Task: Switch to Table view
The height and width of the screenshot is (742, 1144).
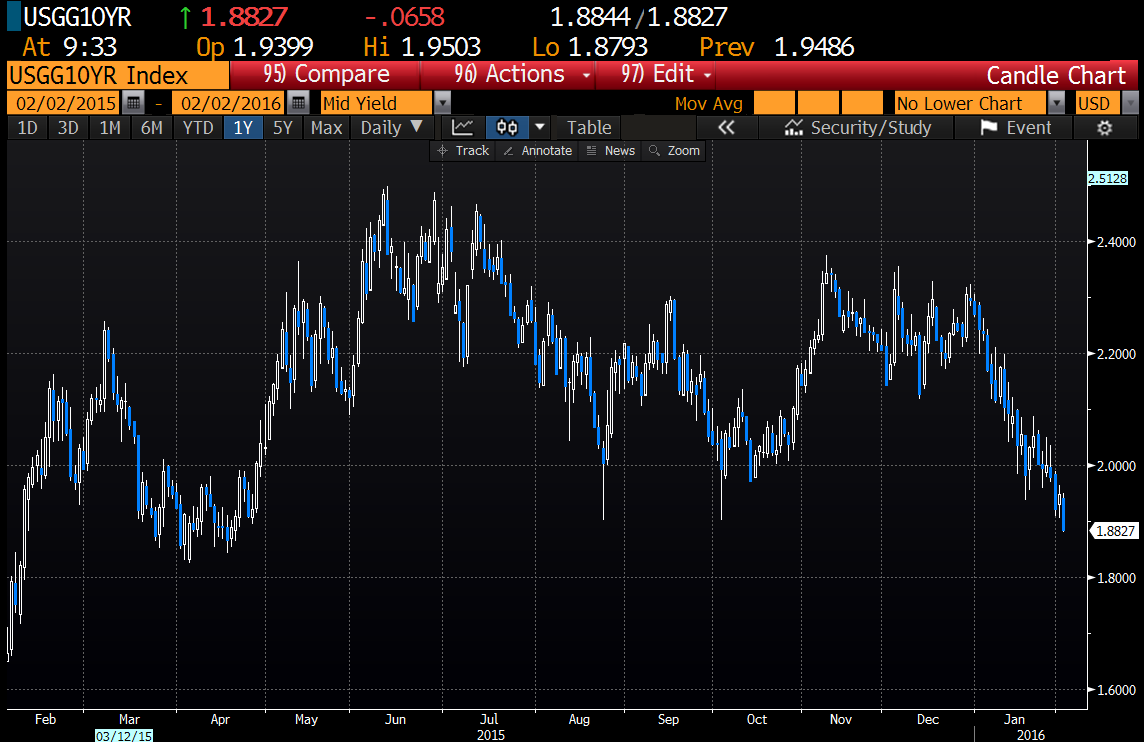Action: point(588,128)
